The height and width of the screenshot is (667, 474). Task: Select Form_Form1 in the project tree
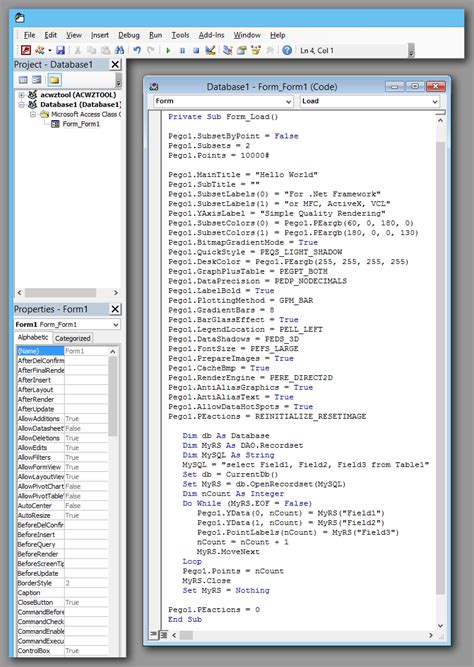click(81, 124)
